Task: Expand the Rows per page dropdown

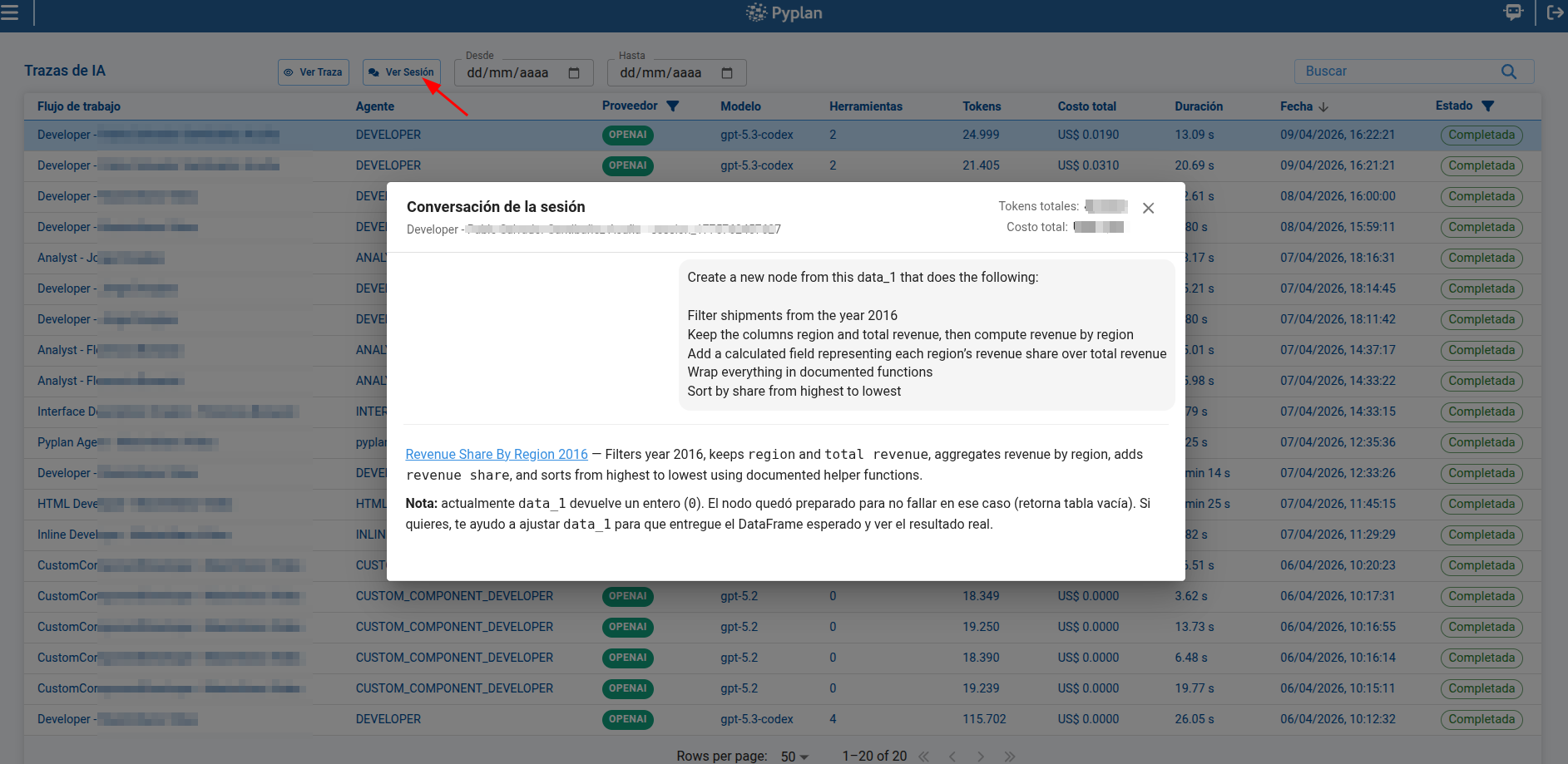Action: pos(794,756)
